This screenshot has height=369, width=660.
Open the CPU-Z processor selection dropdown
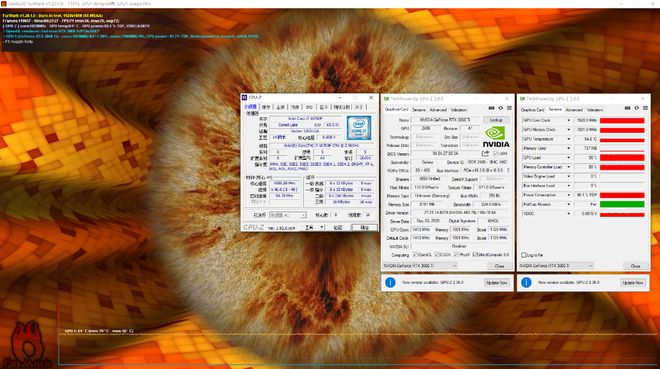coord(287,215)
